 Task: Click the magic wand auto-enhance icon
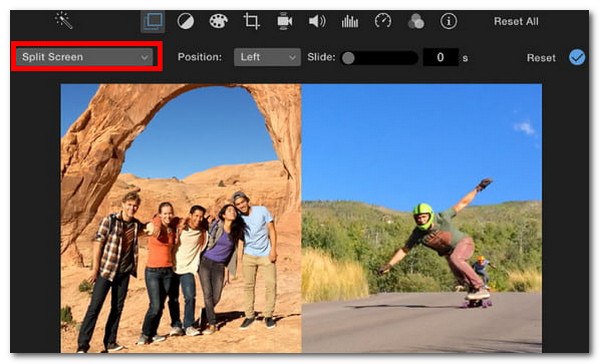64,20
